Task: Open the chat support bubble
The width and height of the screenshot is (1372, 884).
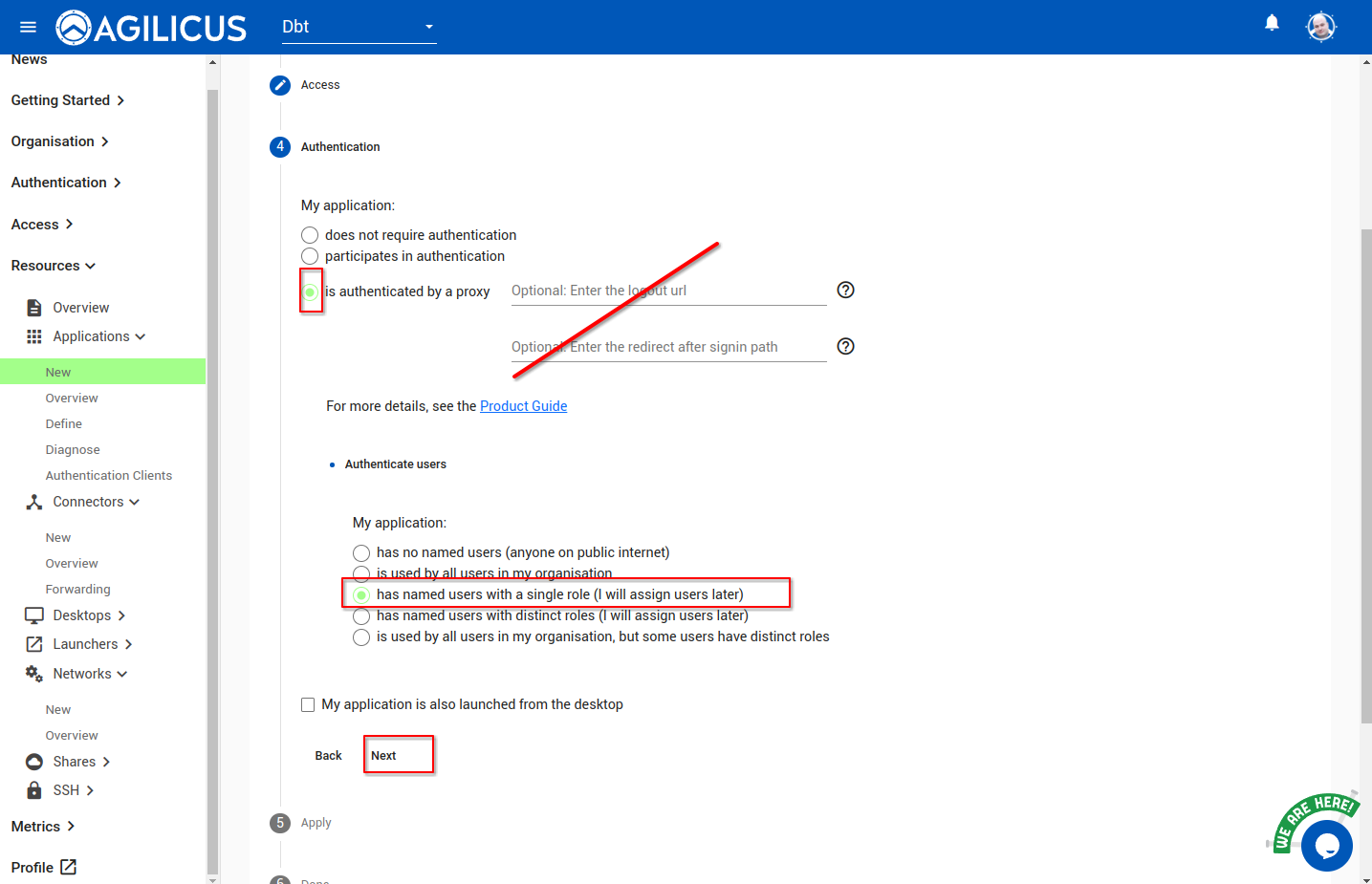Action: click(1326, 845)
